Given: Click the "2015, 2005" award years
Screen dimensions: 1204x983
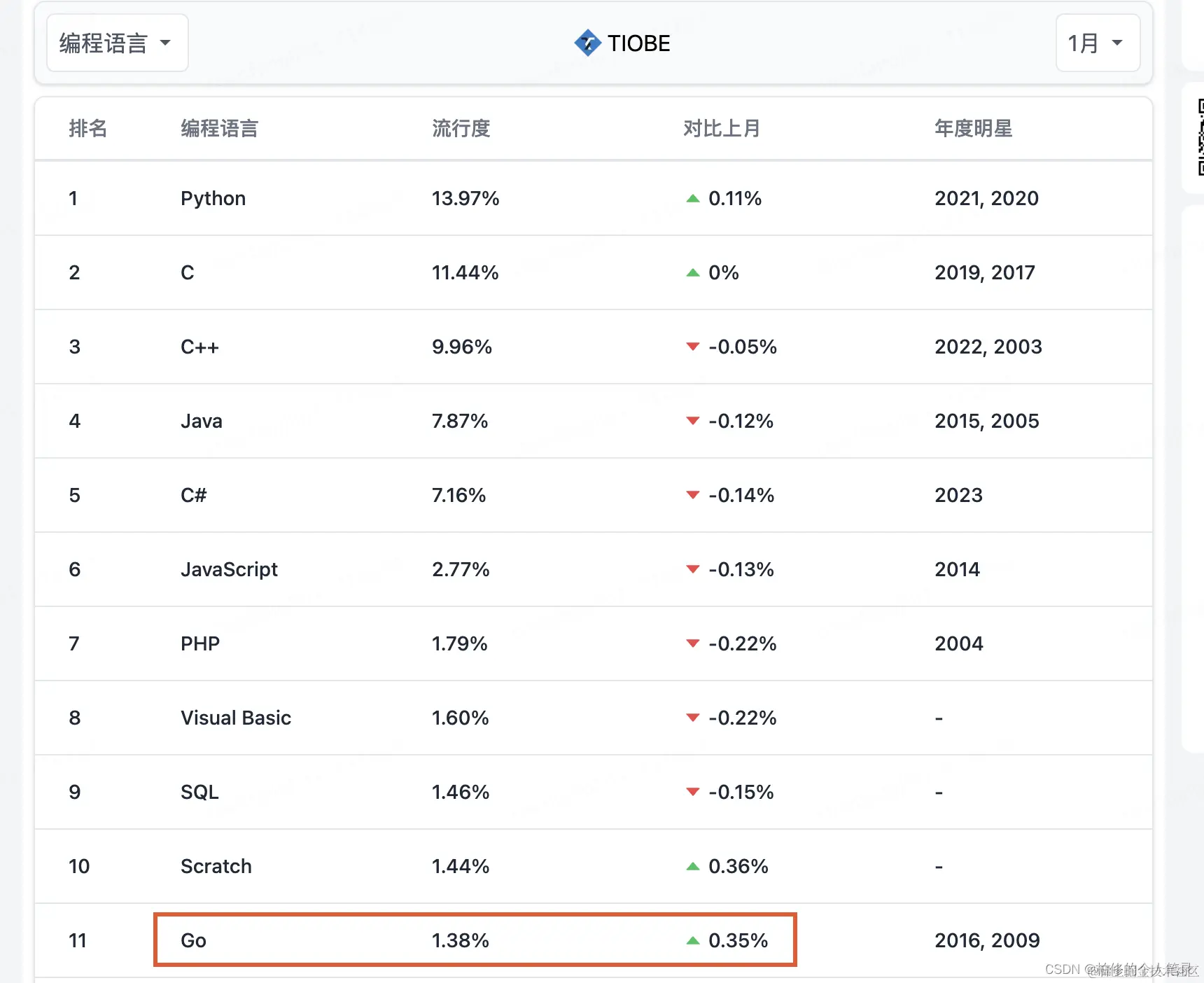Looking at the screenshot, I should click(987, 421).
